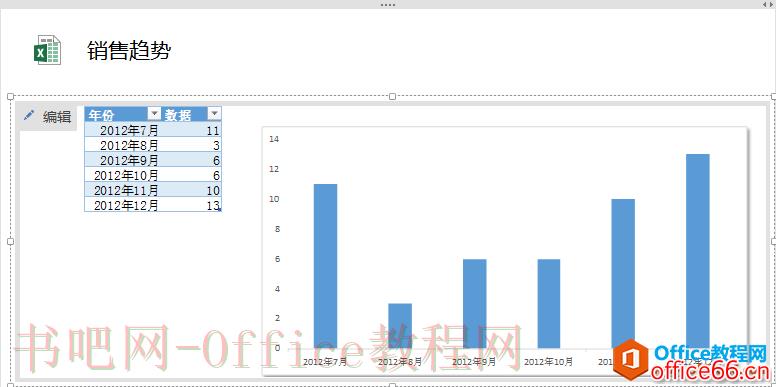The height and width of the screenshot is (387, 776).
Task: Select the 2012年8月 table cell
Action: click(x=123, y=145)
